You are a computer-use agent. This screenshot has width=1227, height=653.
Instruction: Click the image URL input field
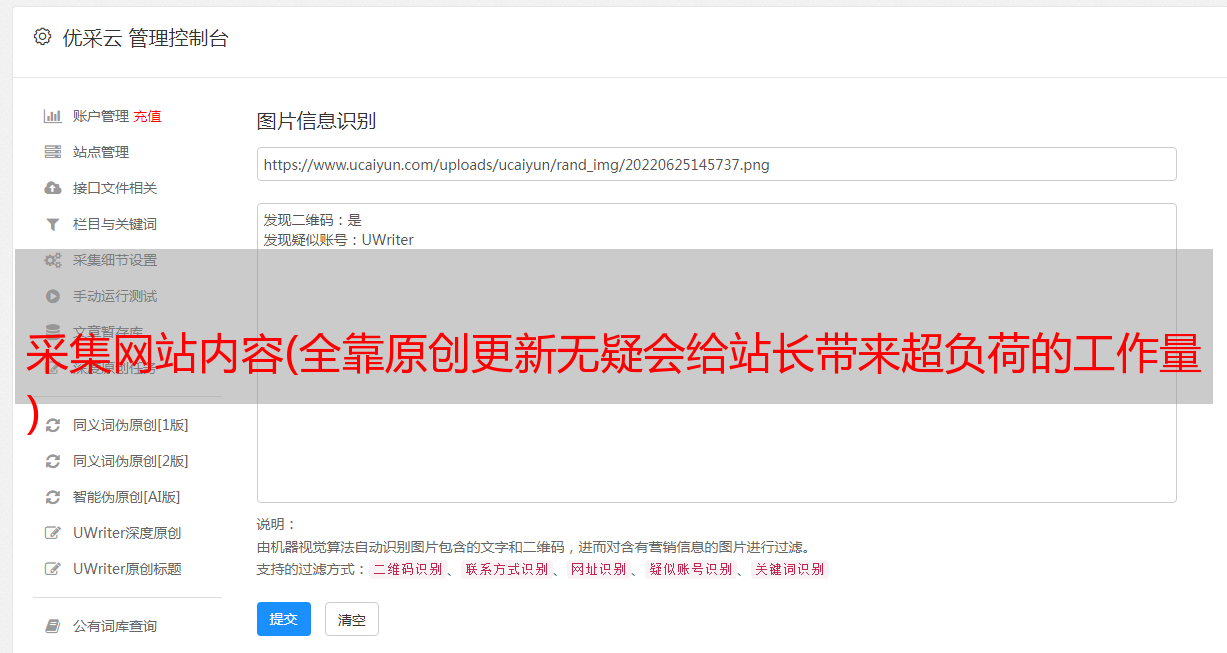point(716,164)
